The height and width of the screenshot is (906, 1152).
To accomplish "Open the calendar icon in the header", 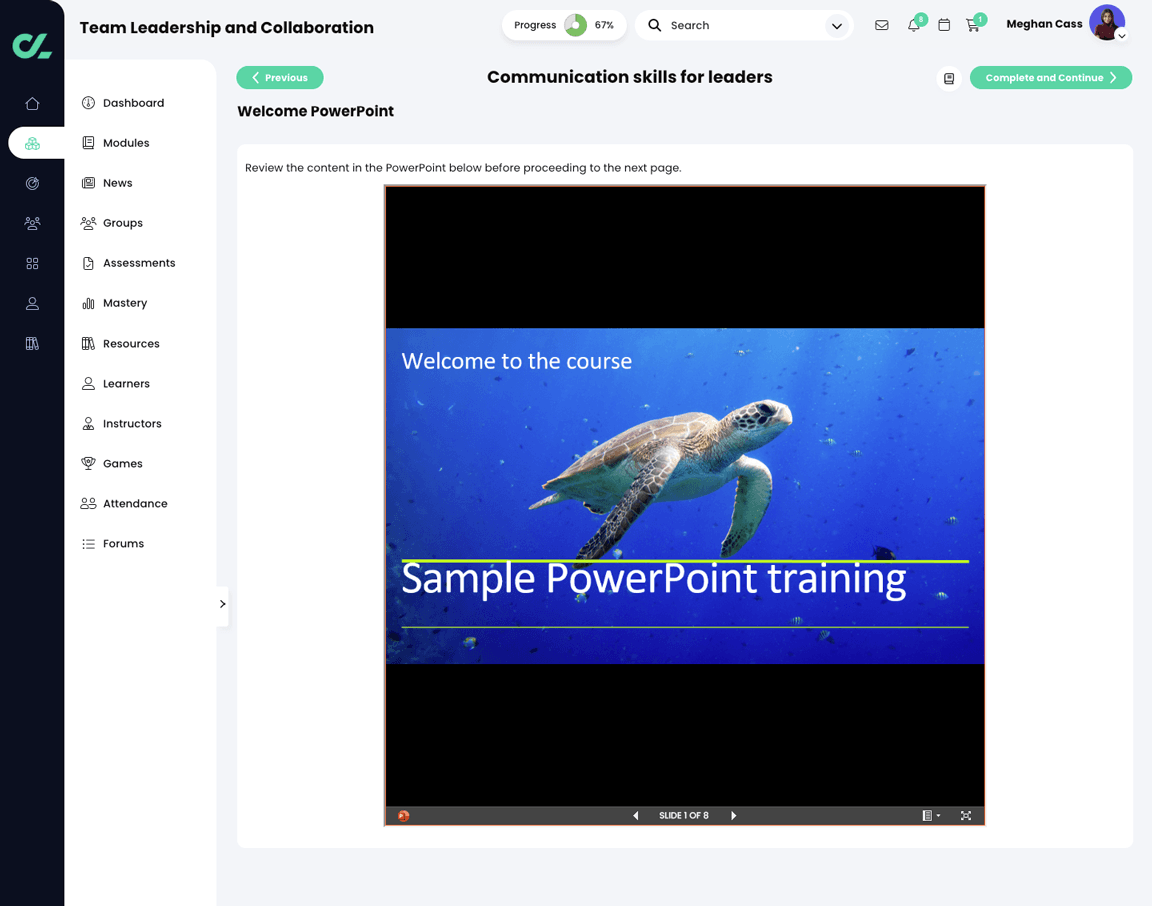I will click(943, 24).
